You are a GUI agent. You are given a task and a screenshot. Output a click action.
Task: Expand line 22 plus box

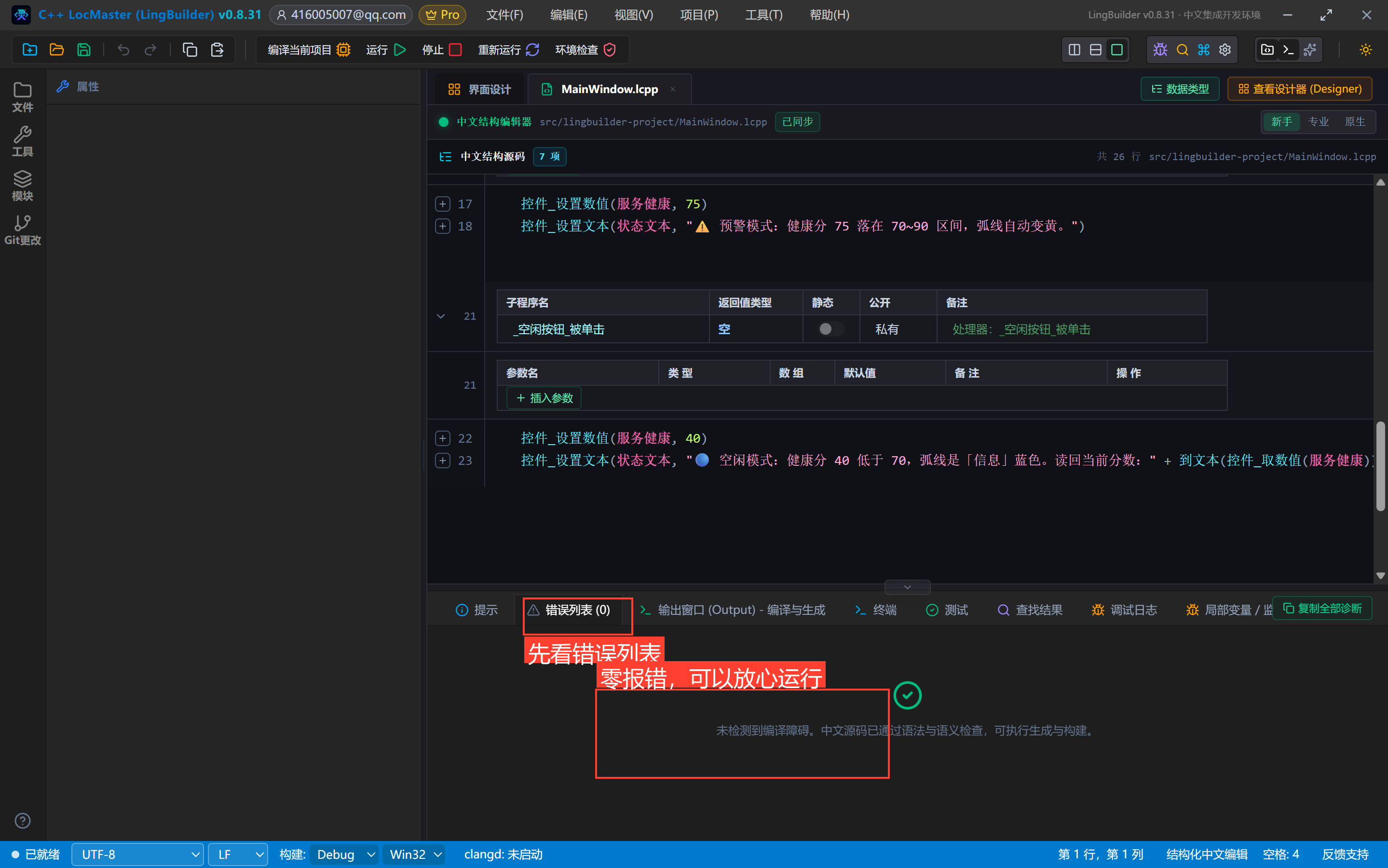point(443,439)
